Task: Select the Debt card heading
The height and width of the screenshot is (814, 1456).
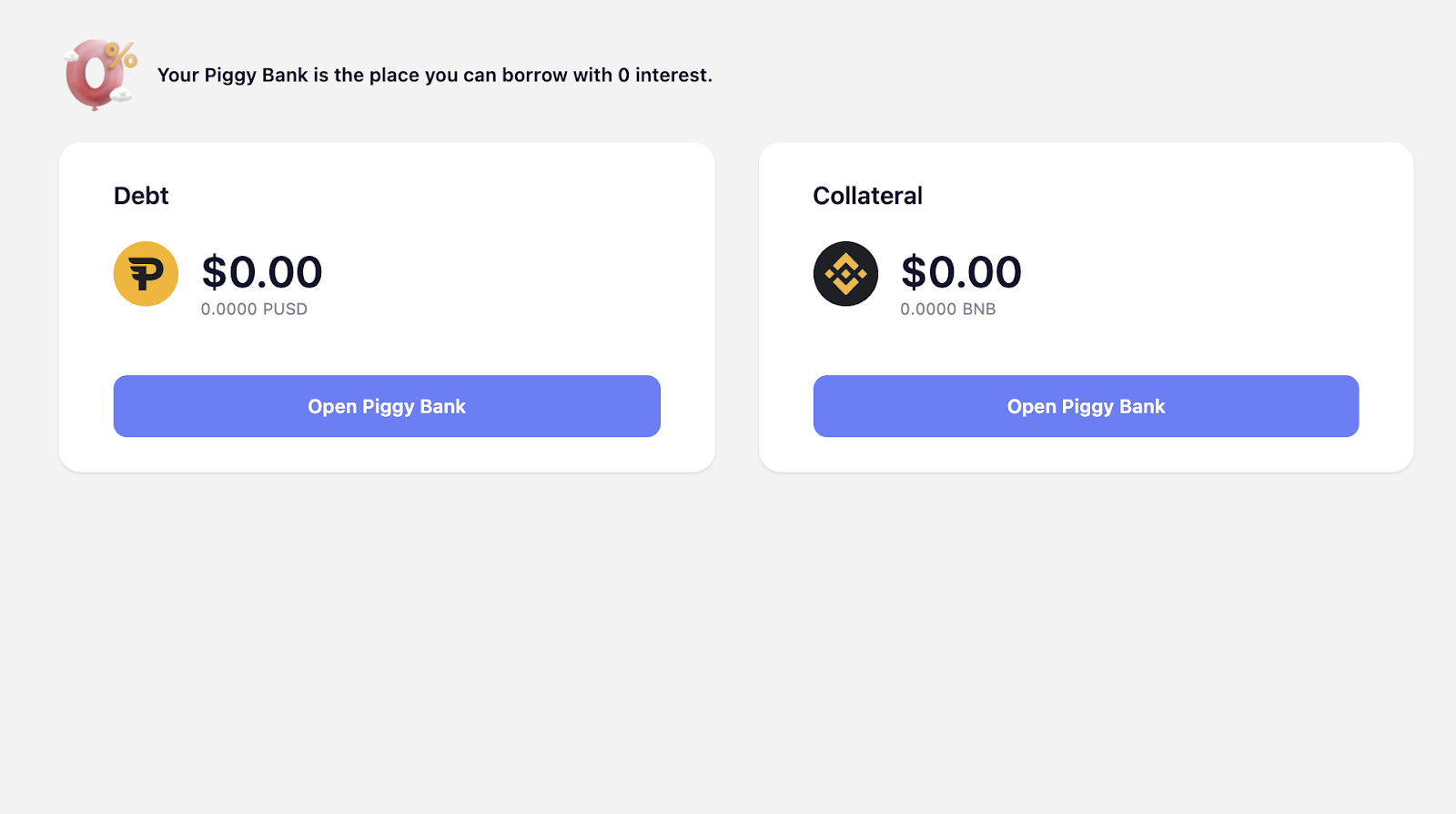Action: (141, 196)
